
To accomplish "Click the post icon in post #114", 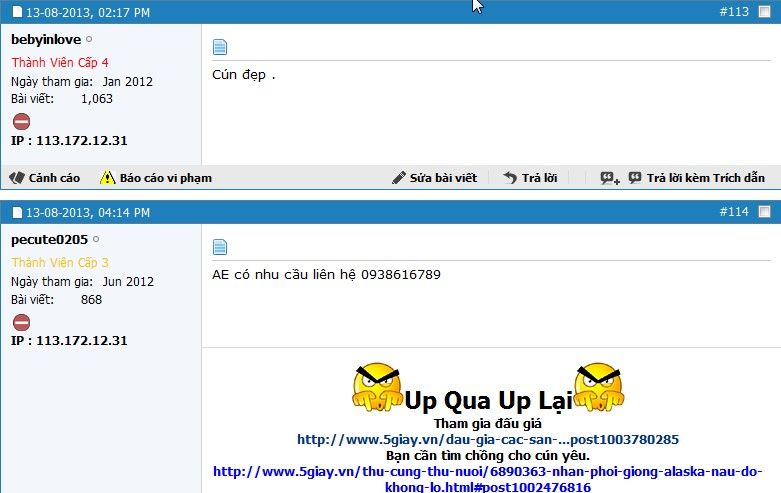I will (x=220, y=247).
